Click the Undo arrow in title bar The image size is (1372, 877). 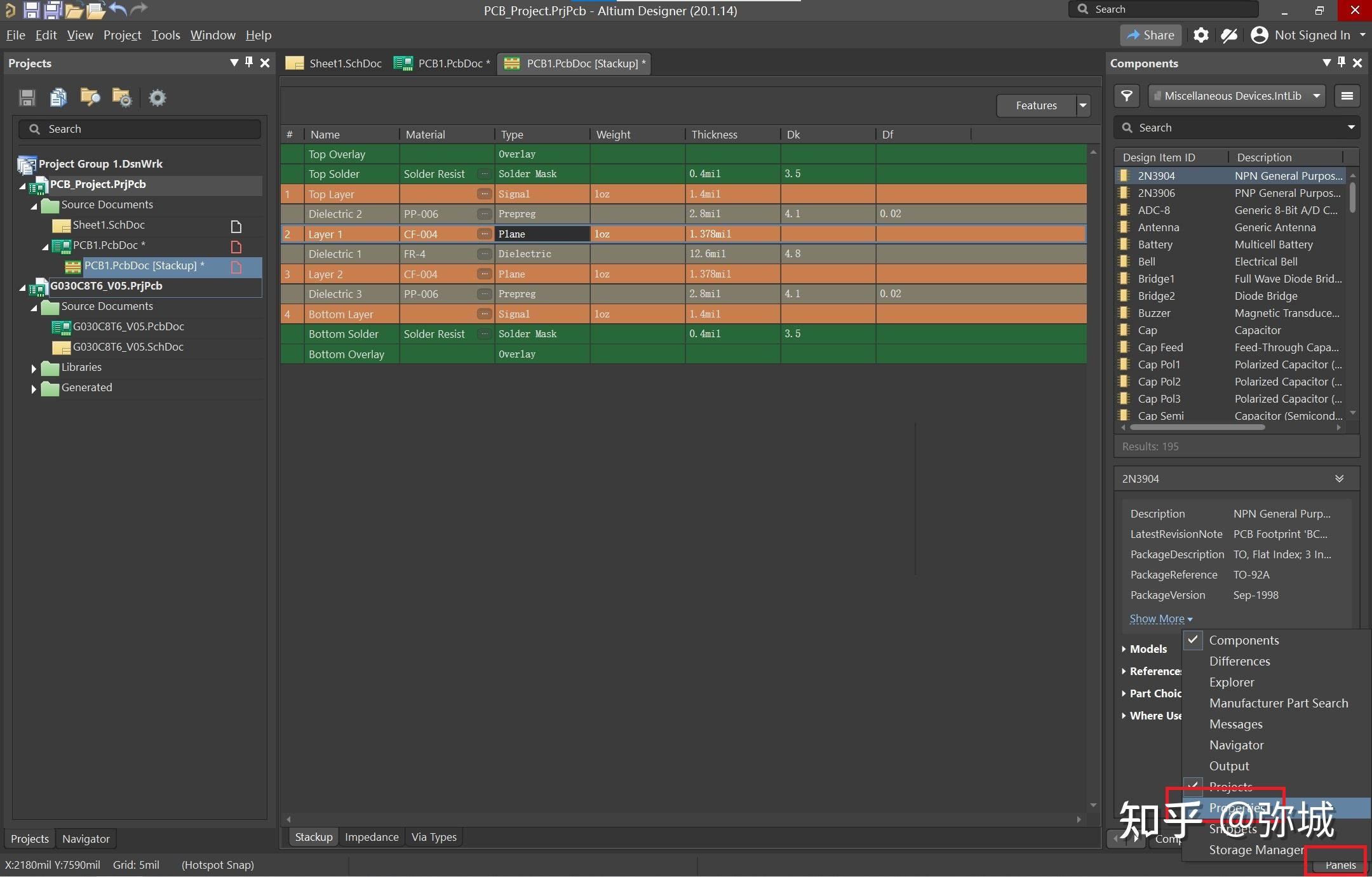point(118,9)
